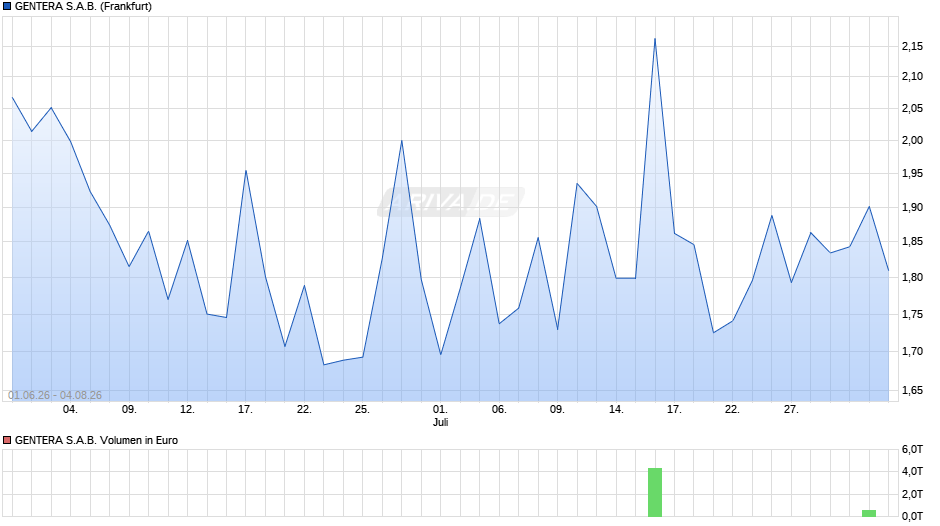The height and width of the screenshot is (526, 940).
Task: Click the date range text 01.06.26 - 04.08.26
Action: coord(55,395)
